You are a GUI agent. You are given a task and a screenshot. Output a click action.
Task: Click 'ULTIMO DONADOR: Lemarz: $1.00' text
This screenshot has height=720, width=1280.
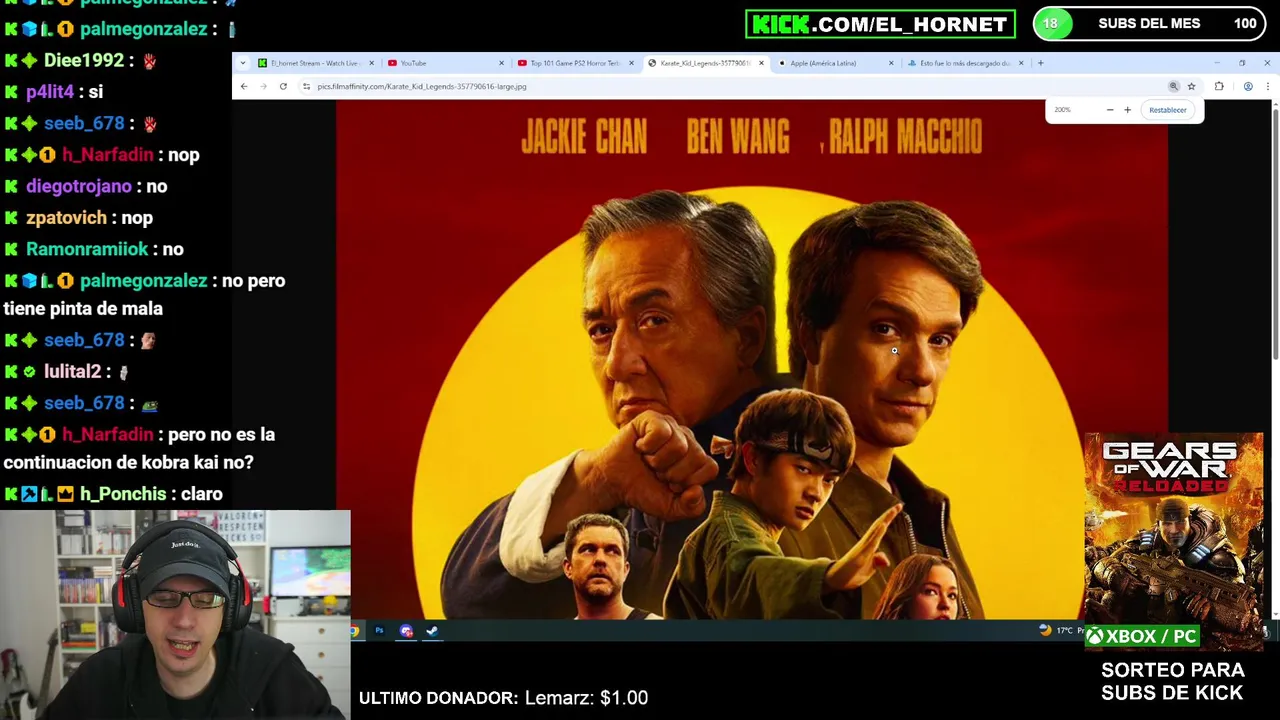[x=503, y=698]
